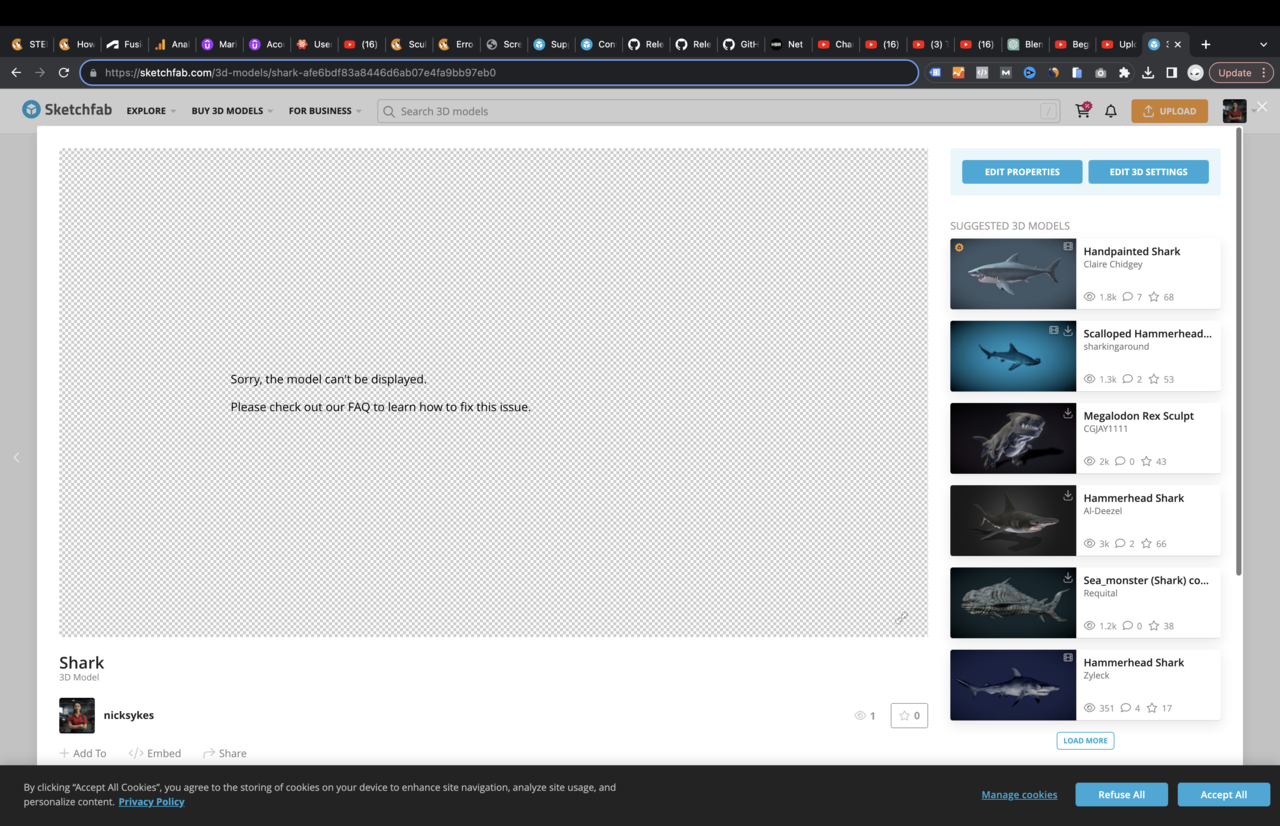Download the Megalodon Rex Sculpt model
1280x826 pixels.
(1066, 412)
